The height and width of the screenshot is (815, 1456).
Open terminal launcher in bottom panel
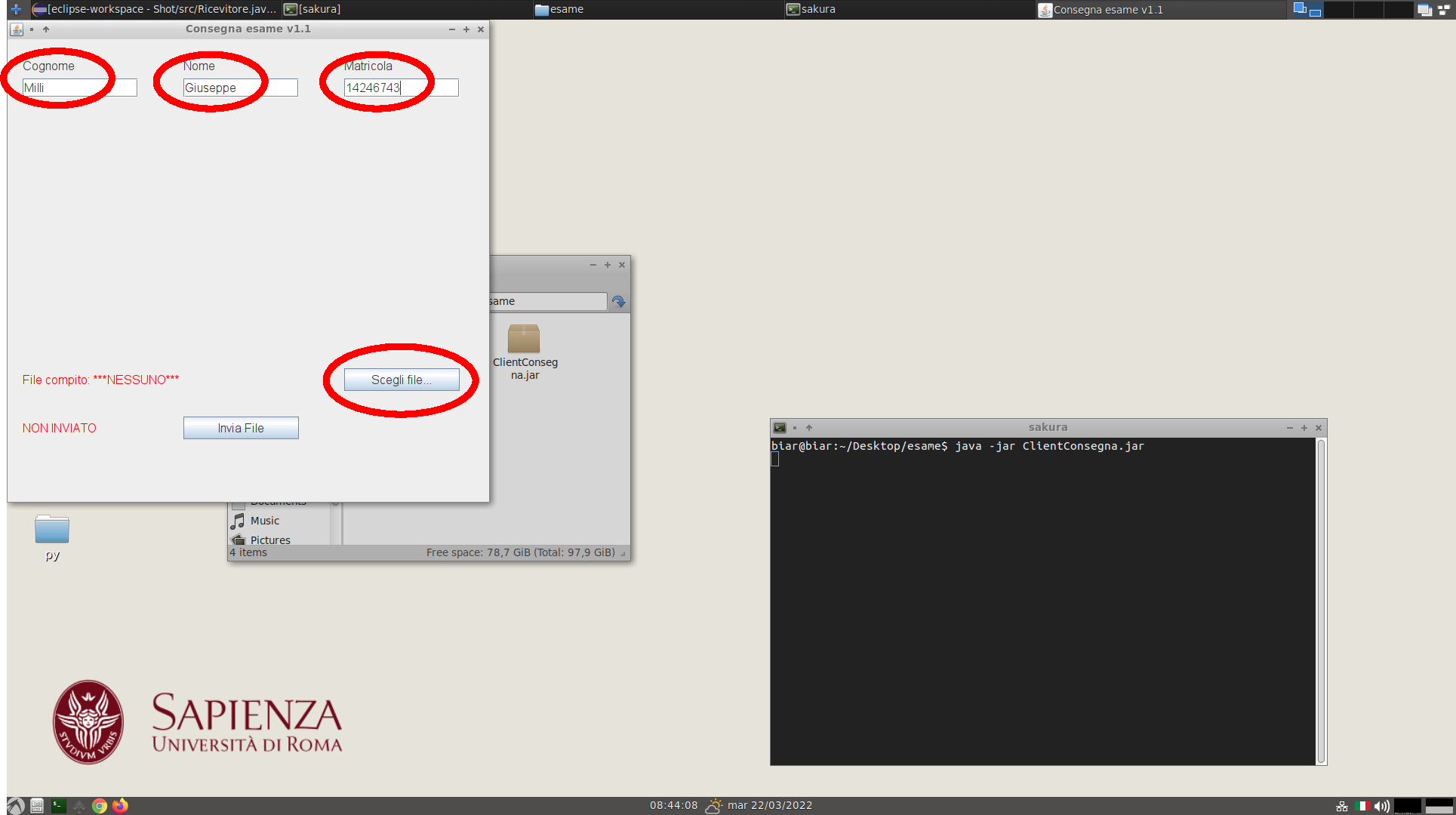(58, 806)
